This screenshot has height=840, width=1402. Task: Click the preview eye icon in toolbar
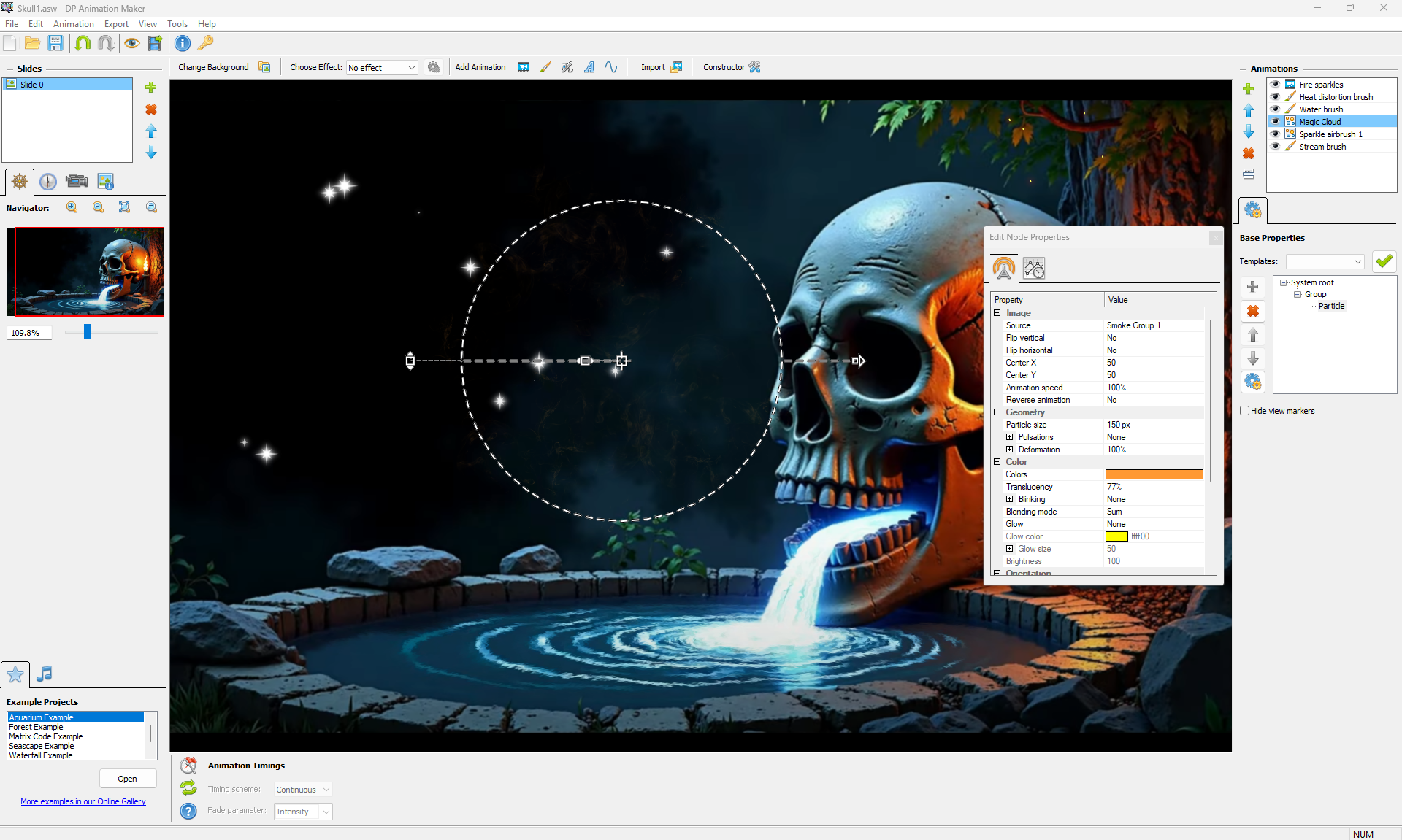(131, 43)
